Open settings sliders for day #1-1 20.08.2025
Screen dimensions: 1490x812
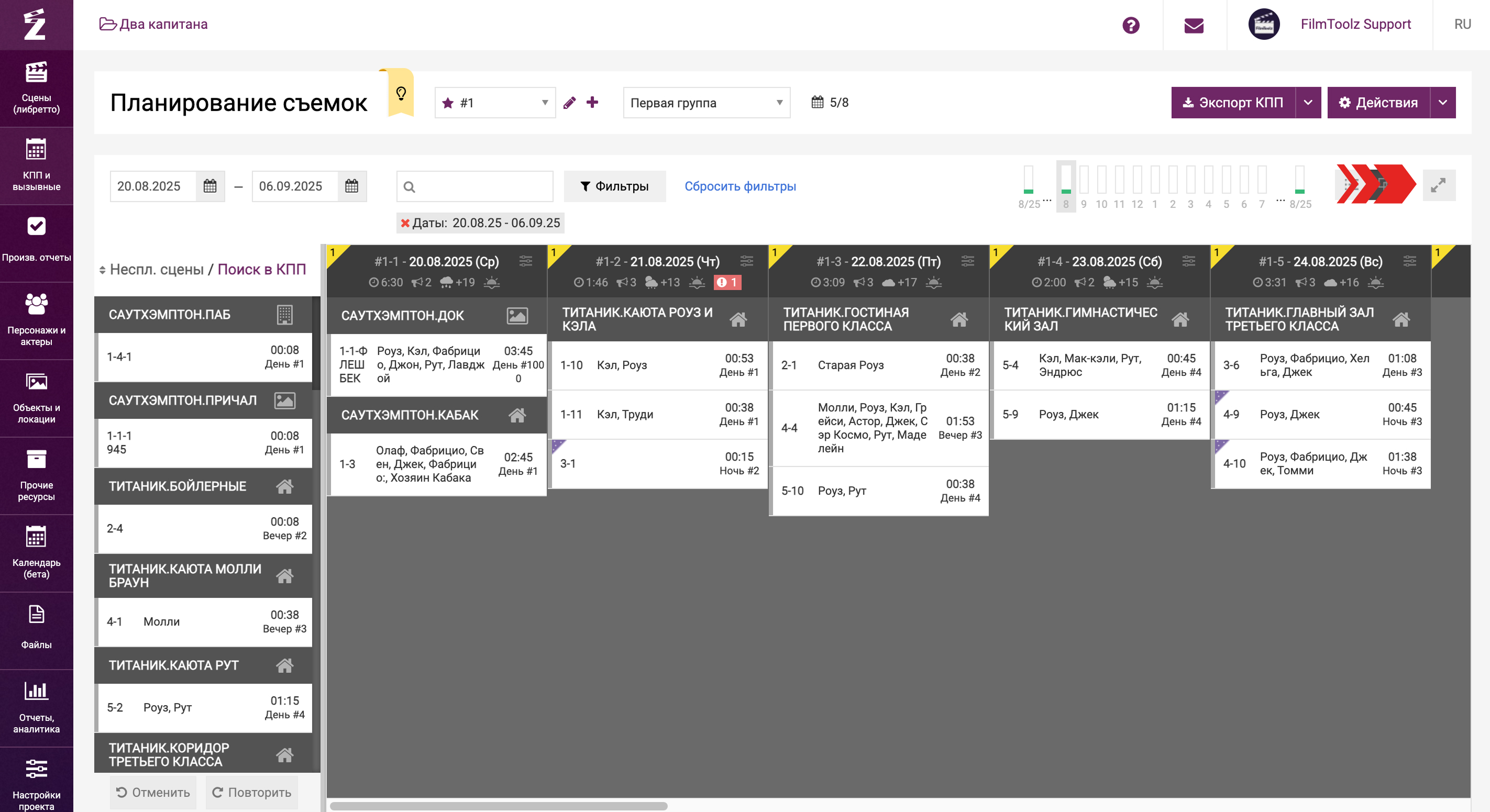pyautogui.click(x=525, y=261)
